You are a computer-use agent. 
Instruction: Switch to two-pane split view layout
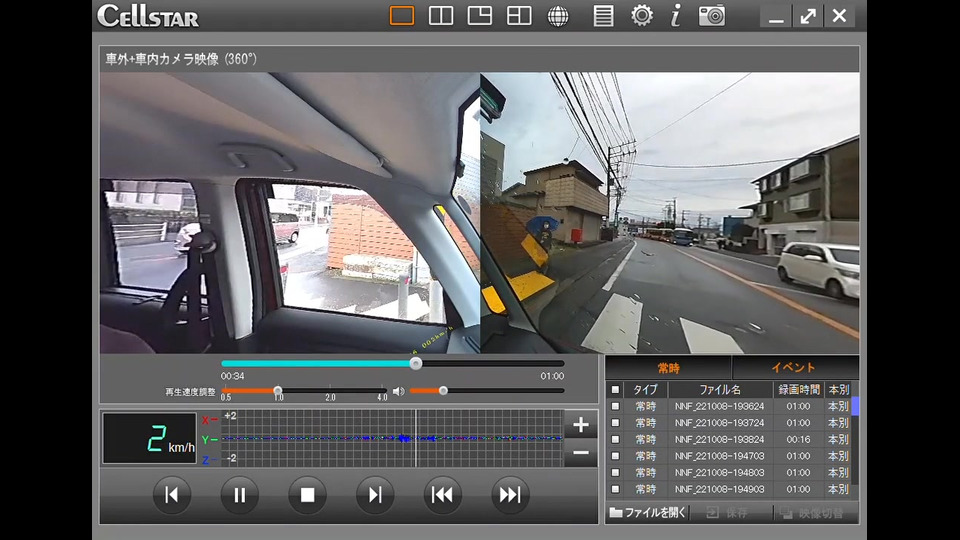point(441,16)
